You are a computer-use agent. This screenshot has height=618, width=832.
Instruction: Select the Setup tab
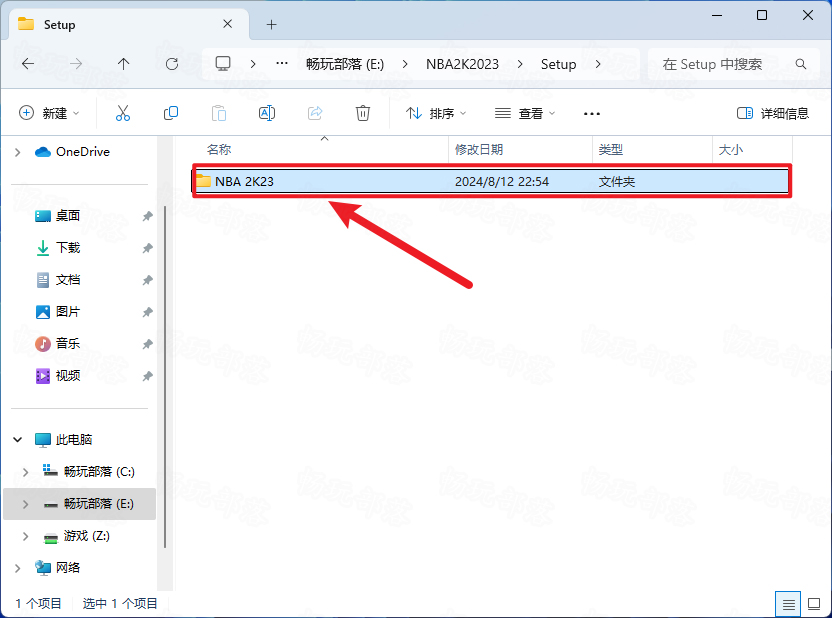[128, 24]
